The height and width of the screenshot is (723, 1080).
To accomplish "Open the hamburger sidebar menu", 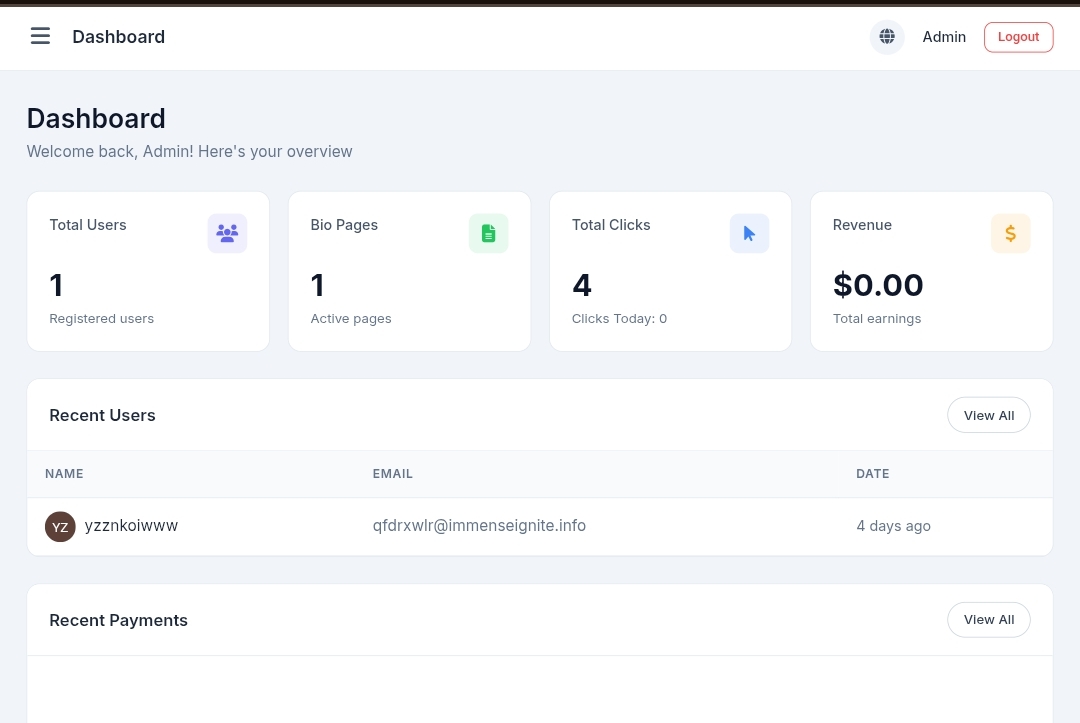I will click(x=40, y=36).
